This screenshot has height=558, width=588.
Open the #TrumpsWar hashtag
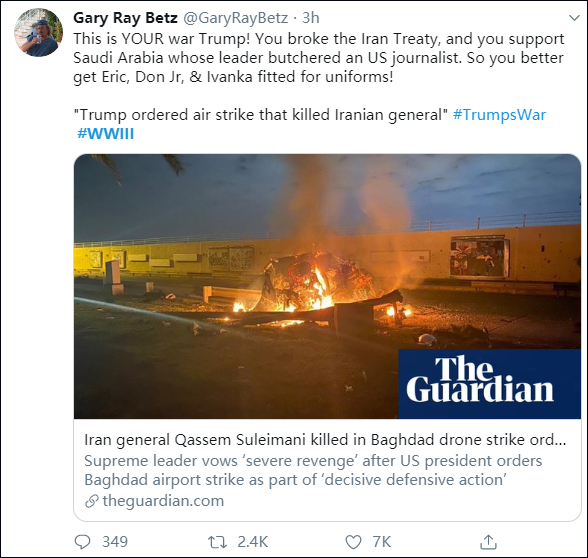pyautogui.click(x=499, y=114)
